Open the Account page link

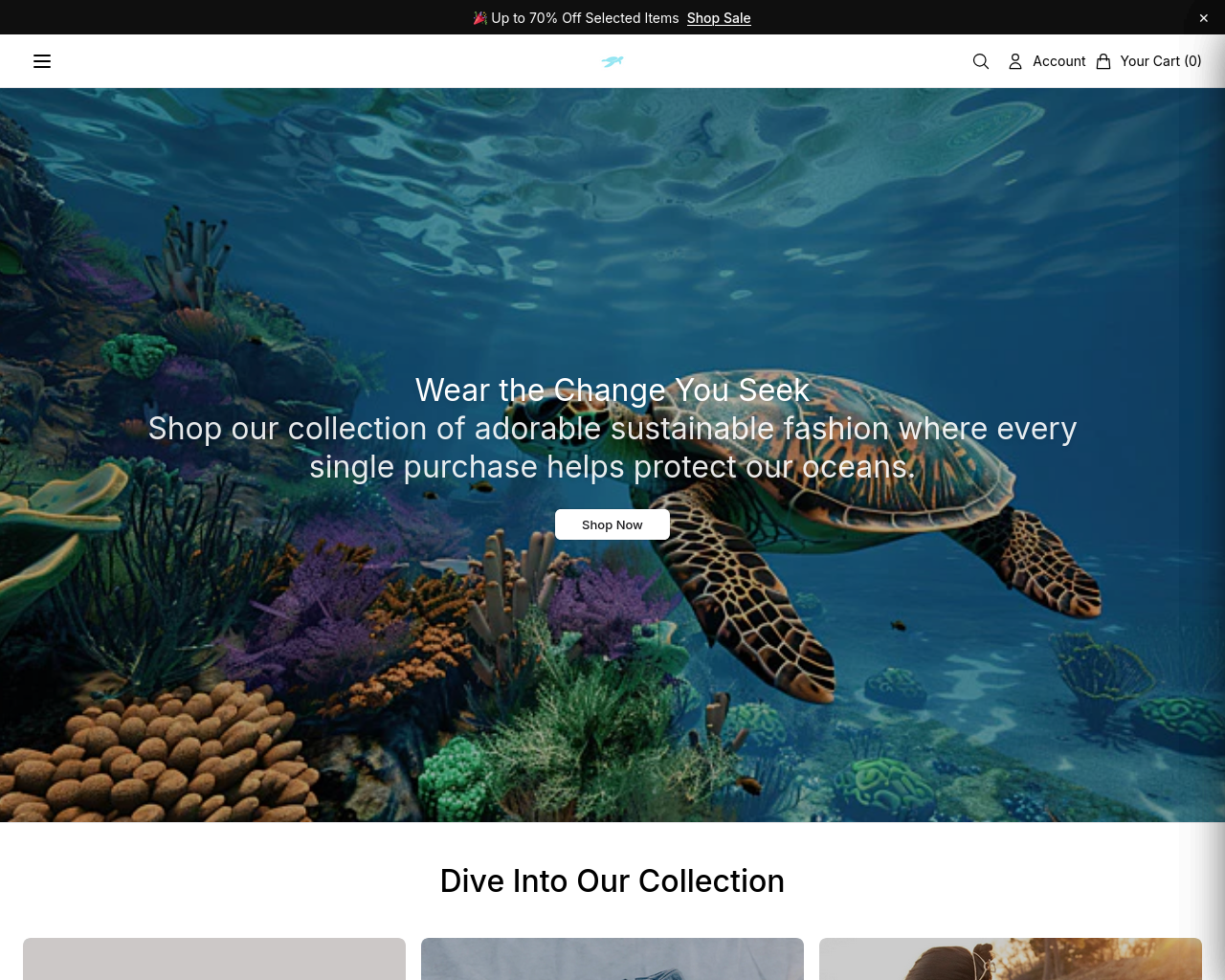coord(1059,61)
